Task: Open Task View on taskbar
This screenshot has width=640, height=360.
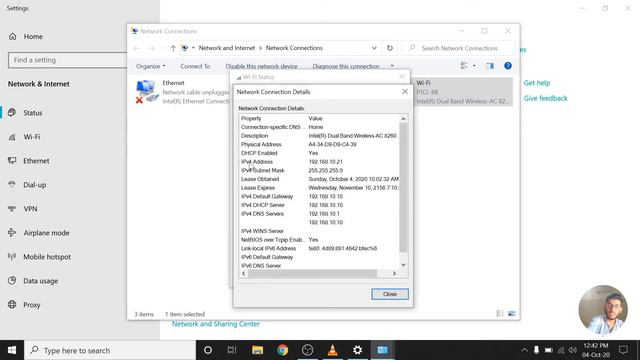Action: click(x=232, y=350)
